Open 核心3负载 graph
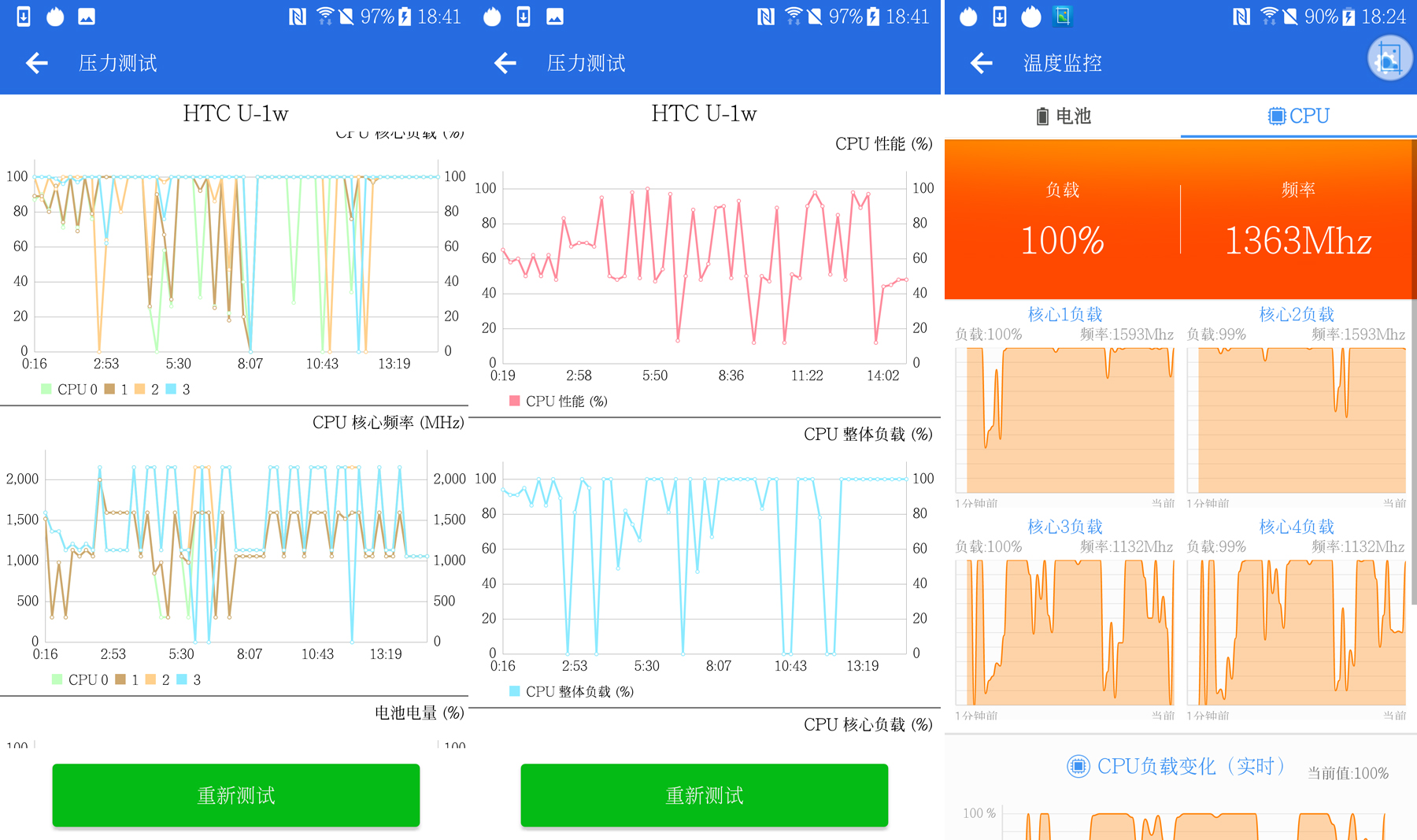The image size is (1417, 840). (x=1064, y=633)
